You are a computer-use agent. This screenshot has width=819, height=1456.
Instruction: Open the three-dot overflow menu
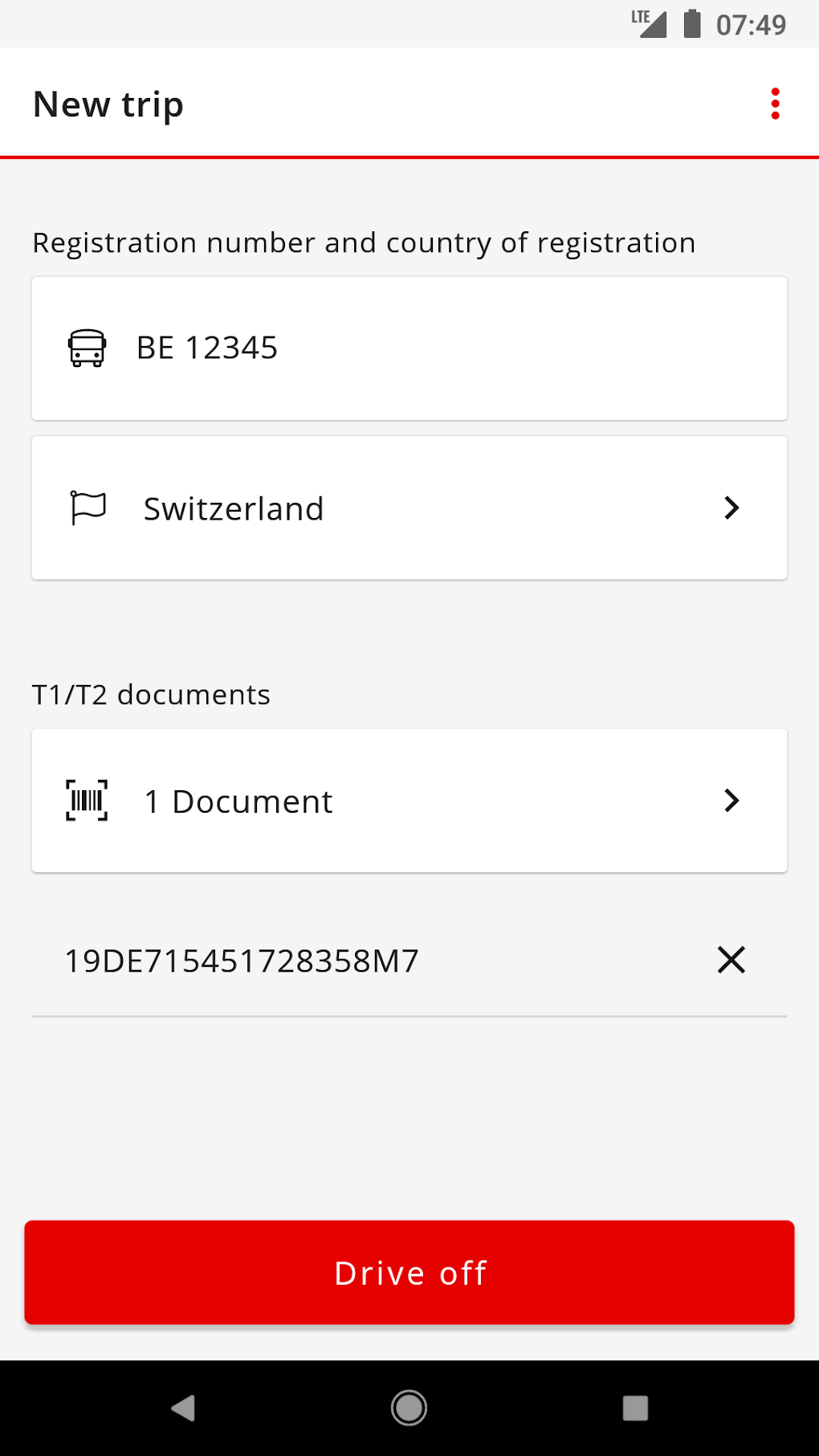(775, 104)
